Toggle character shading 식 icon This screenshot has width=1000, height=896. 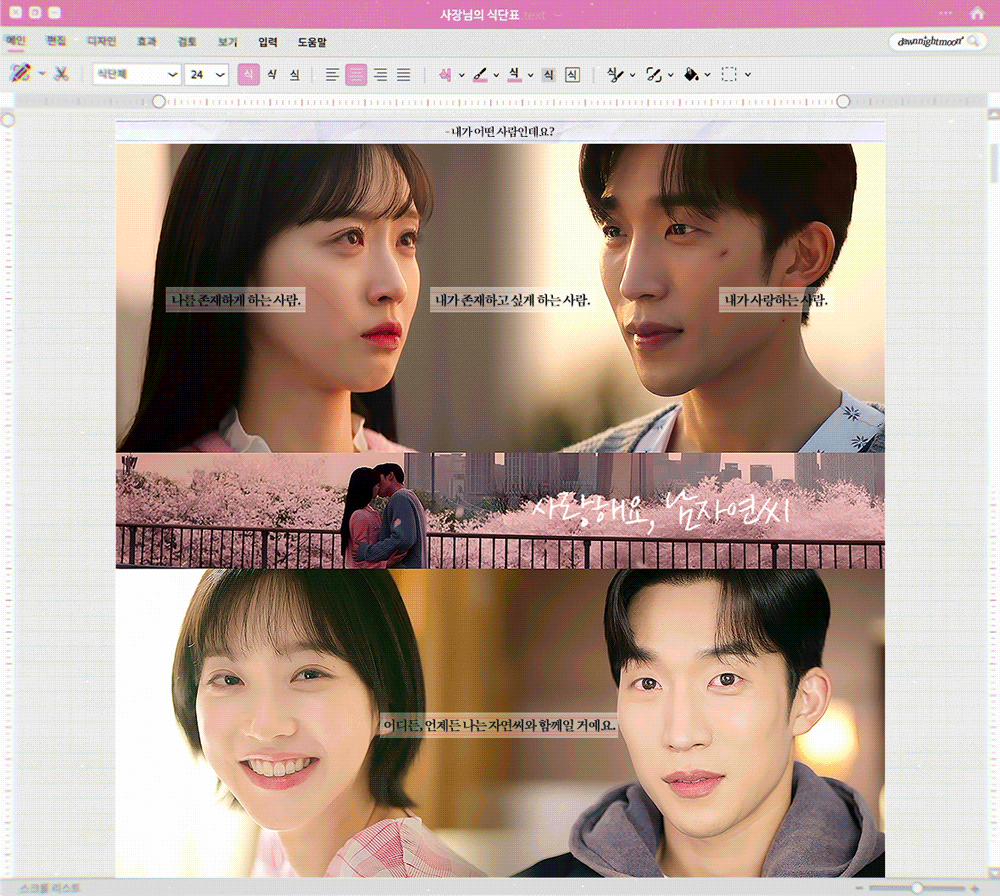point(548,75)
